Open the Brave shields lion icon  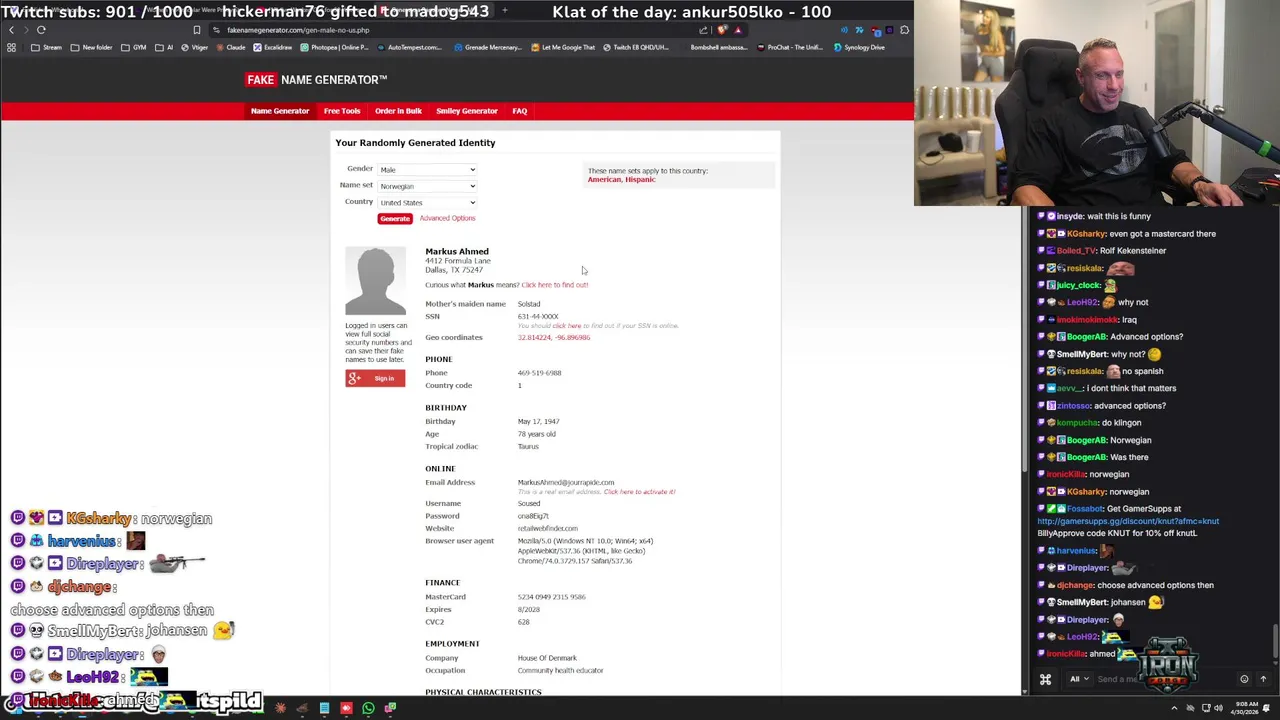tap(721, 30)
